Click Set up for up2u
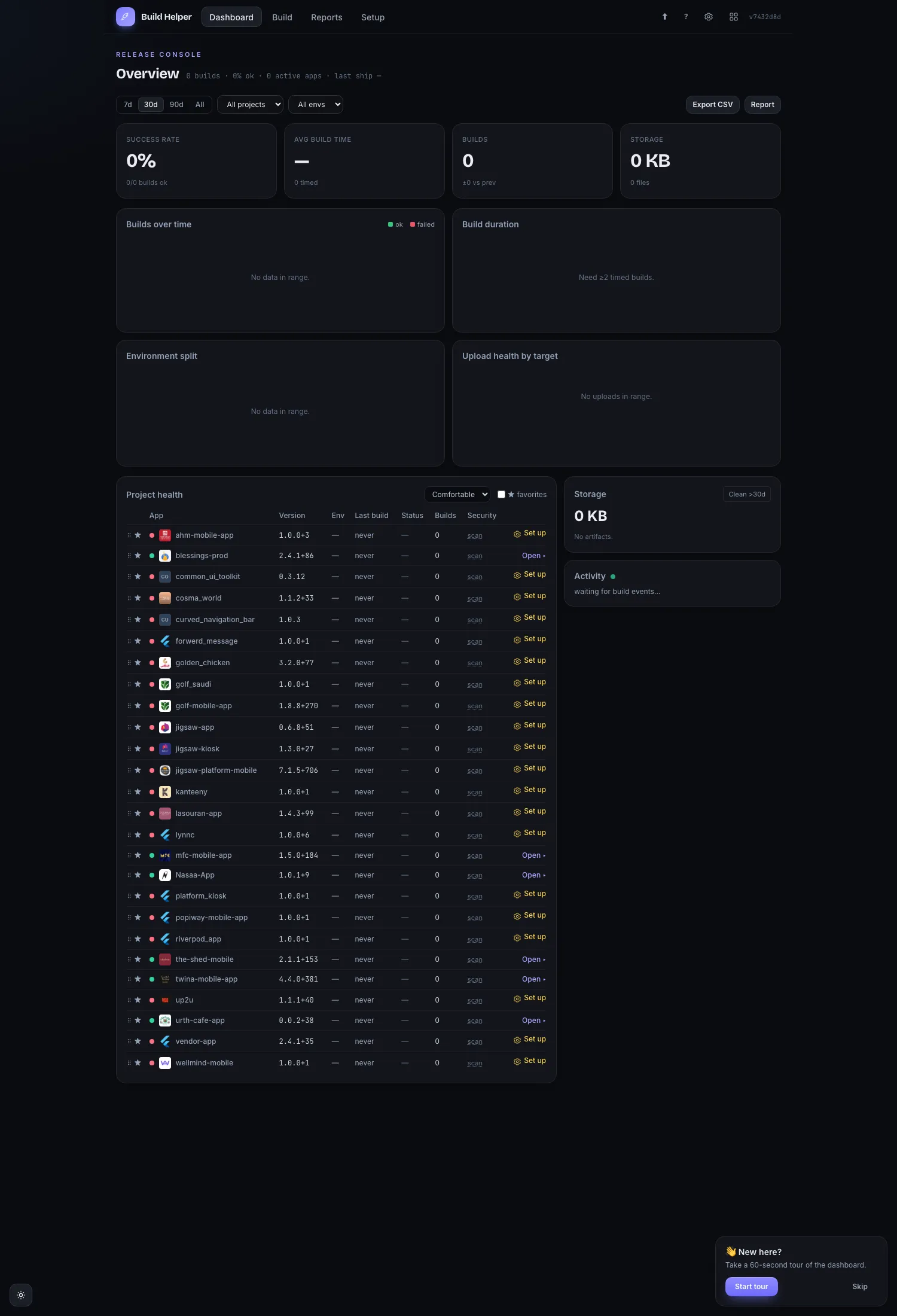 point(530,998)
